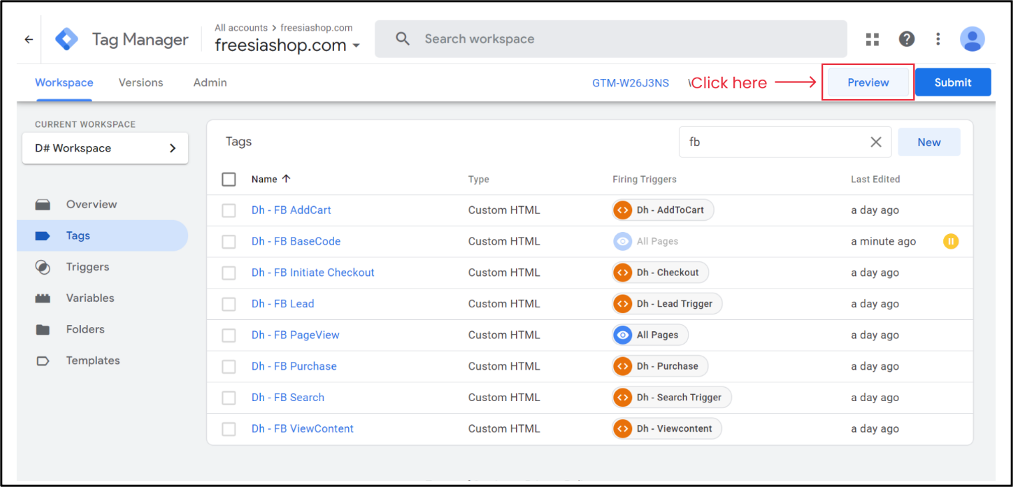Open the three-dot more options menu
The height and width of the screenshot is (487, 1014).
pyautogui.click(x=938, y=39)
